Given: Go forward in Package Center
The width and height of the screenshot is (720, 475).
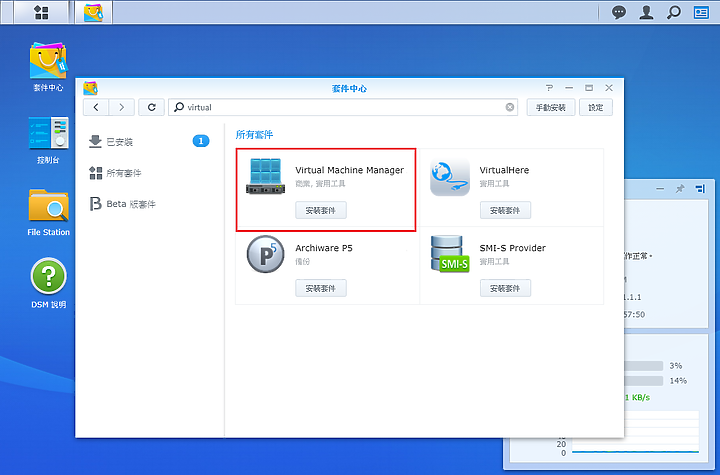Looking at the screenshot, I should click(122, 107).
